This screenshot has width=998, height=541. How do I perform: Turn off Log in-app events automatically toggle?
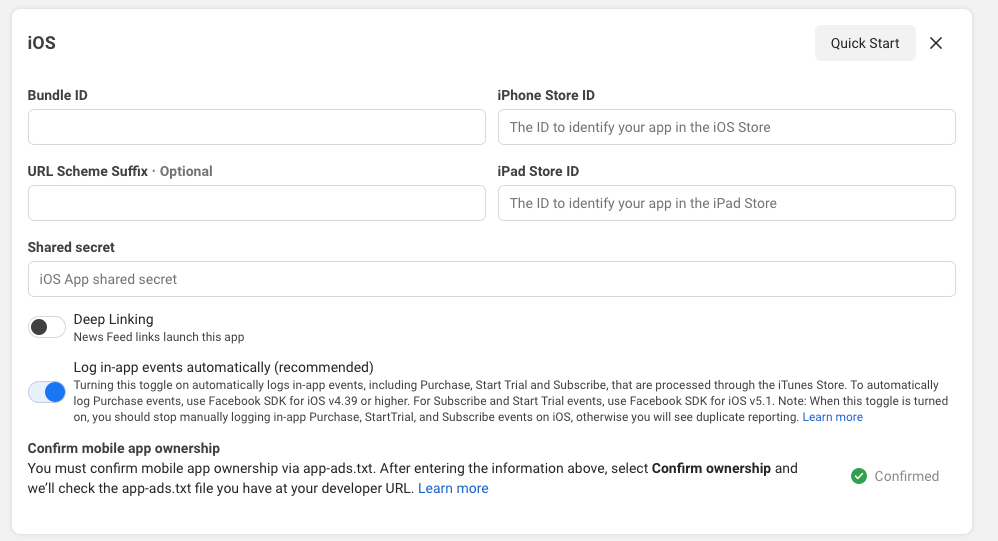(46, 392)
